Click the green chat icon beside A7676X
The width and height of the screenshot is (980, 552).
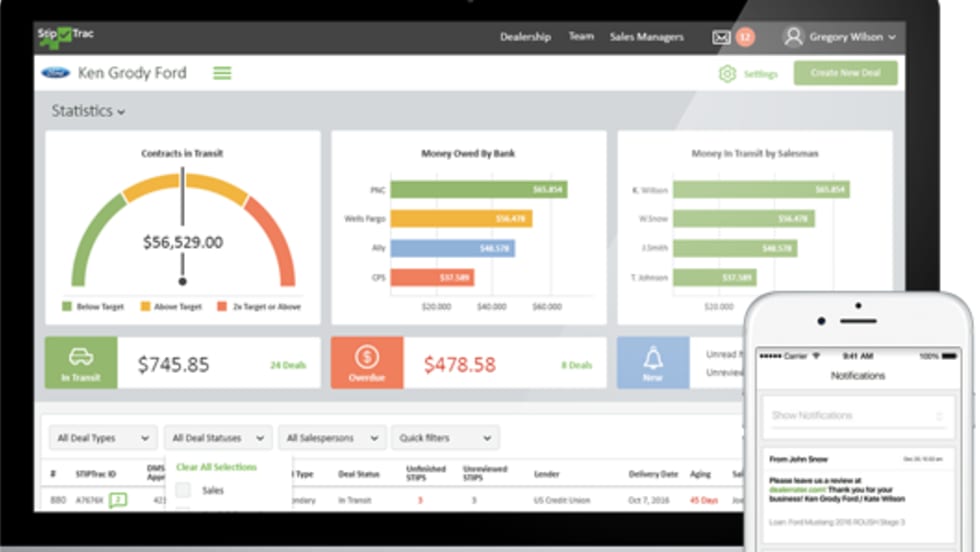118,499
